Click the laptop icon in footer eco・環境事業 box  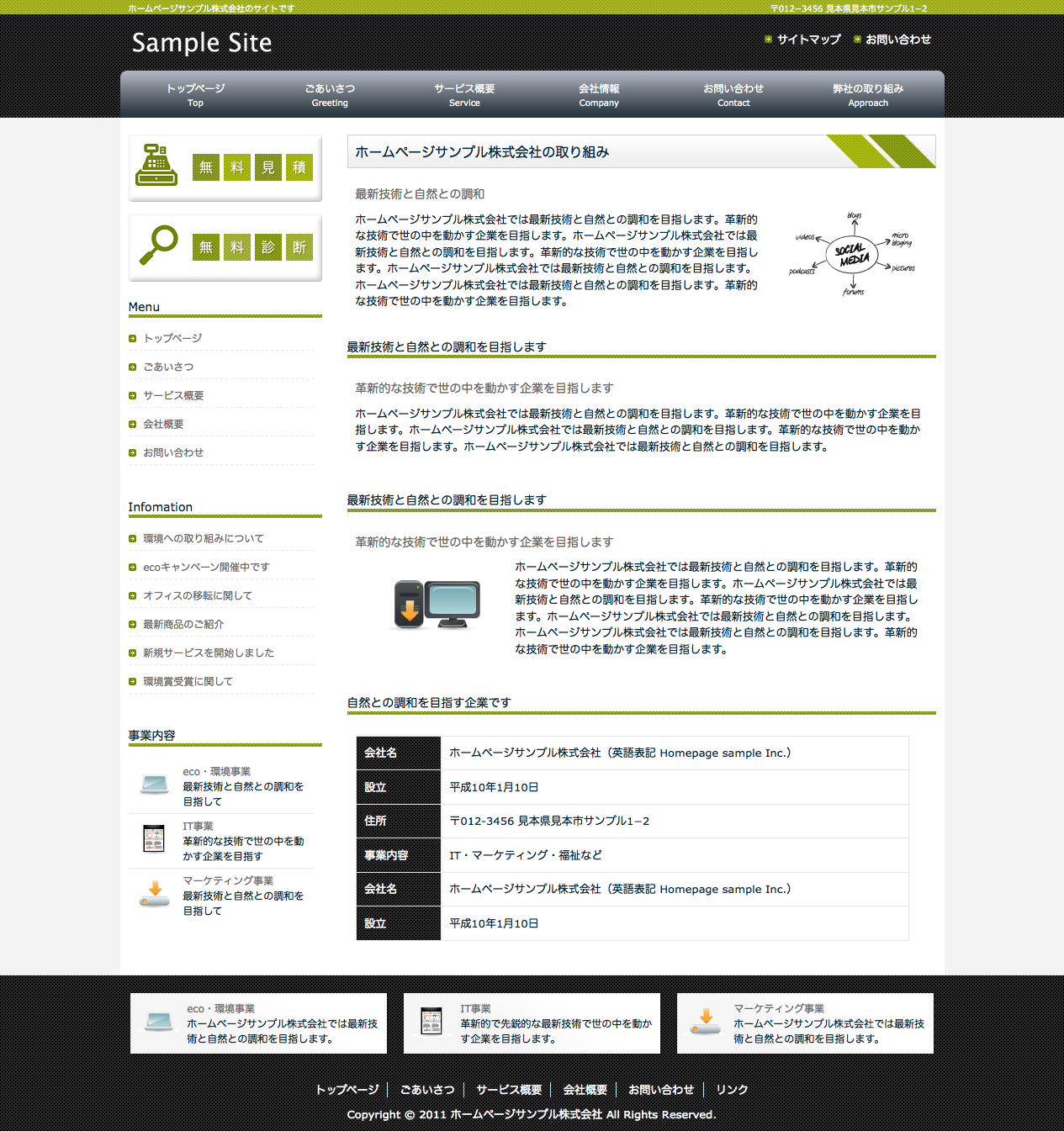[x=159, y=1022]
